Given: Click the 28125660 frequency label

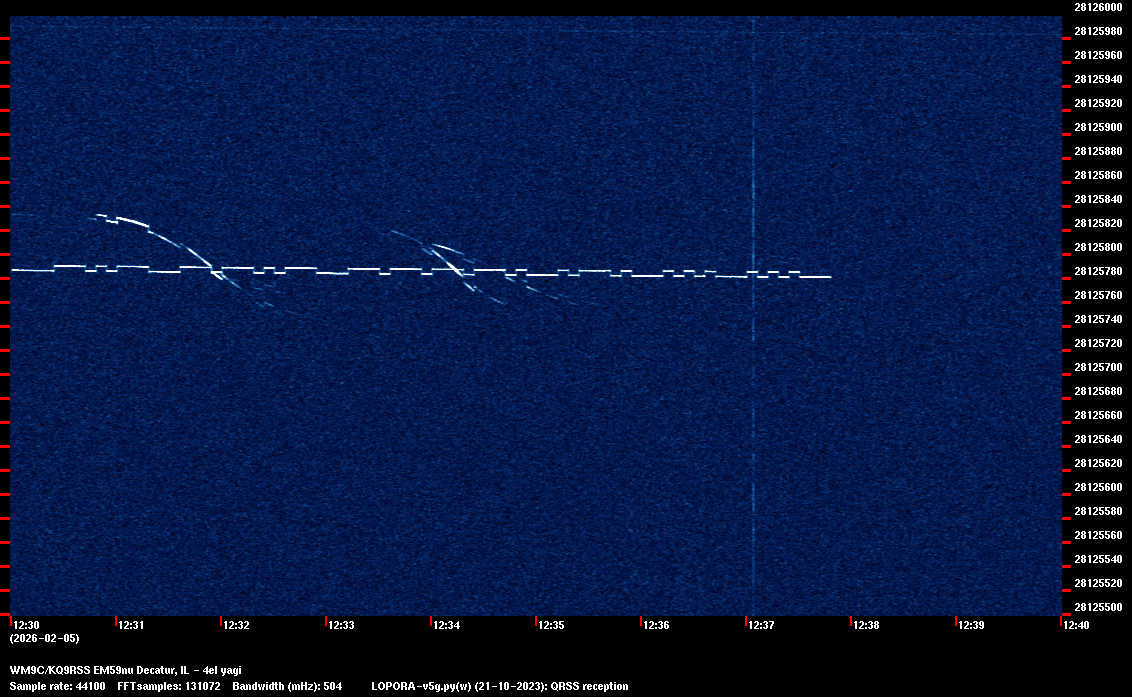Looking at the screenshot, I should click(1097, 415).
